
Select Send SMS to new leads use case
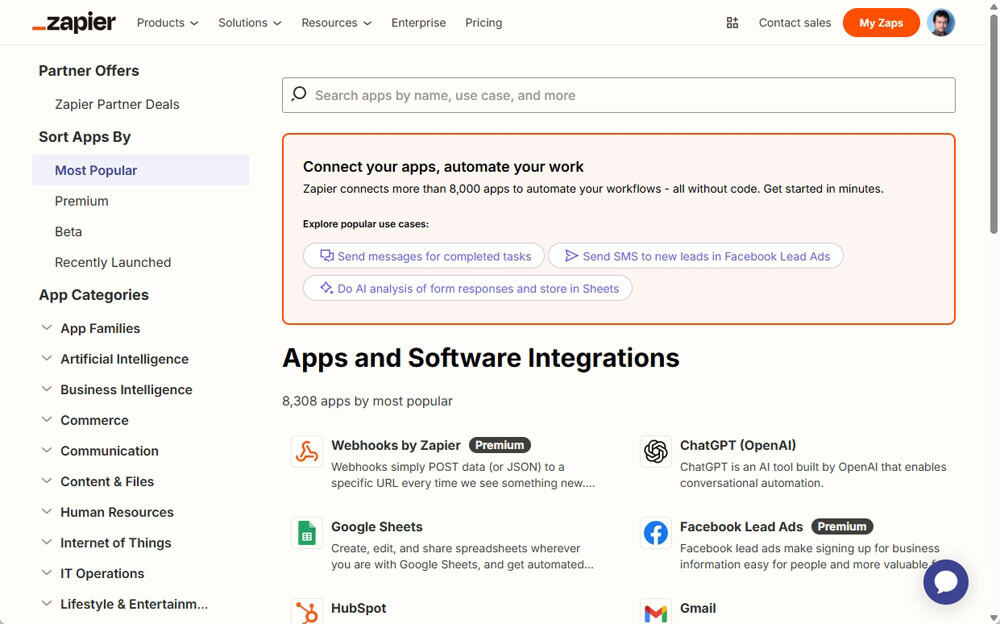pyautogui.click(x=696, y=256)
